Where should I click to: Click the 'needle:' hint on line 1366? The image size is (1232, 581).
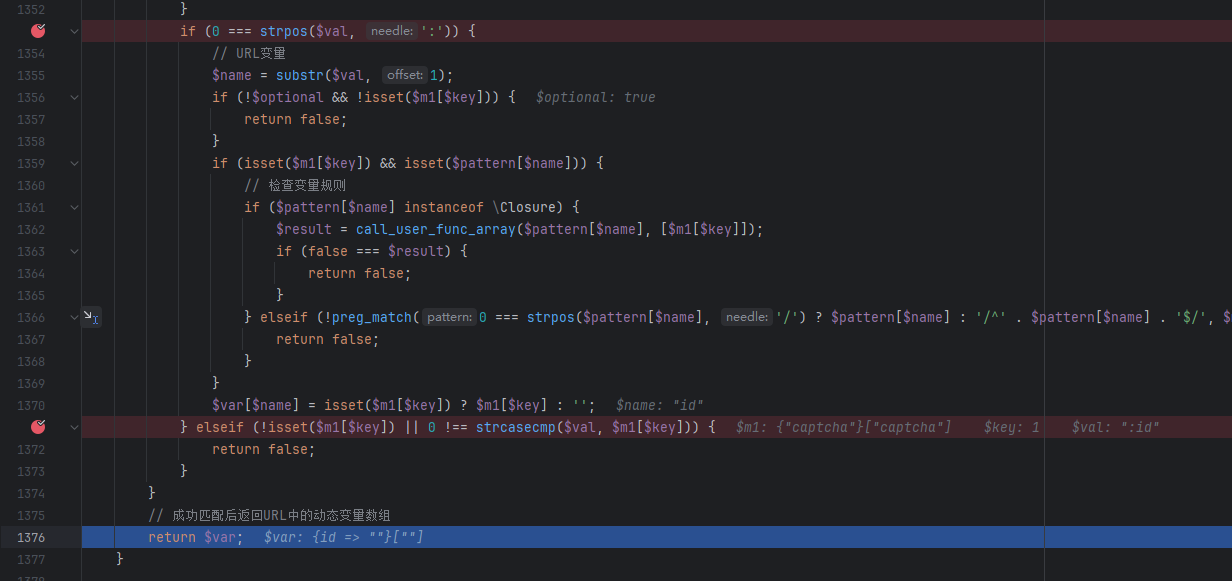747,317
